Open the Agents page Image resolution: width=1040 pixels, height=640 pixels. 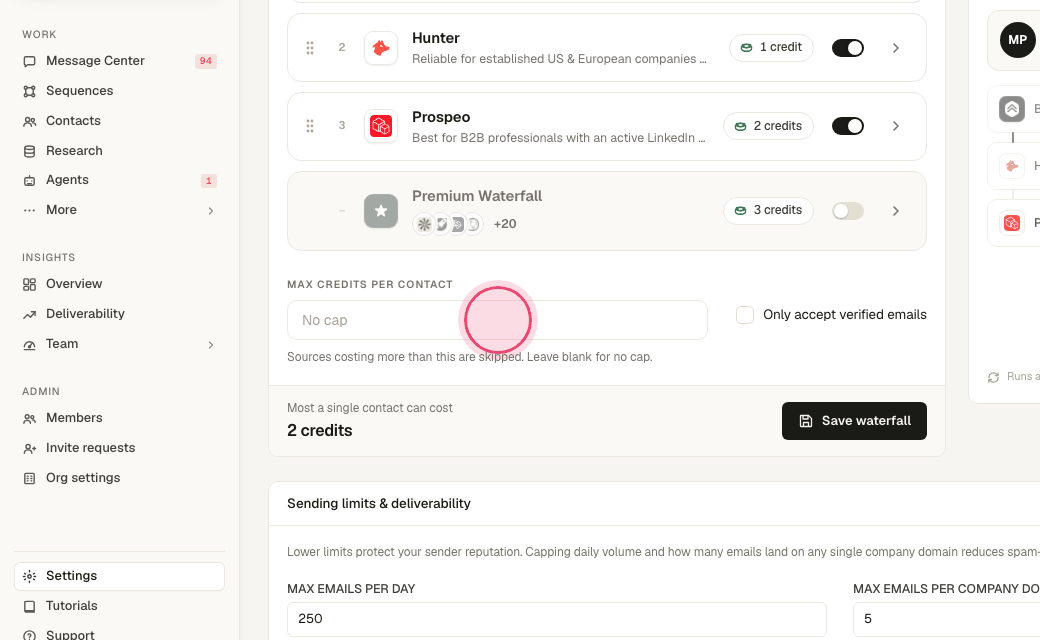(119, 180)
